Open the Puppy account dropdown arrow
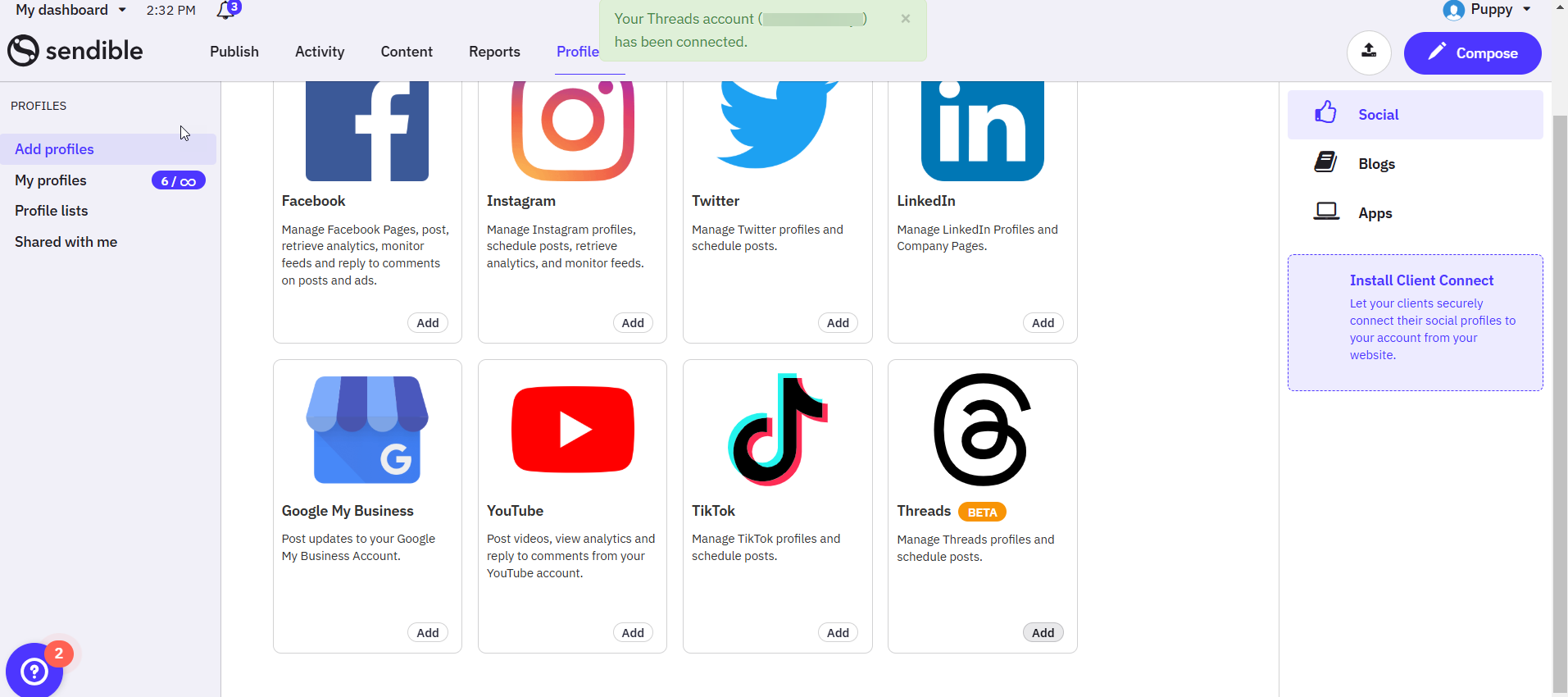This screenshot has height=697, width=1568. [1527, 10]
